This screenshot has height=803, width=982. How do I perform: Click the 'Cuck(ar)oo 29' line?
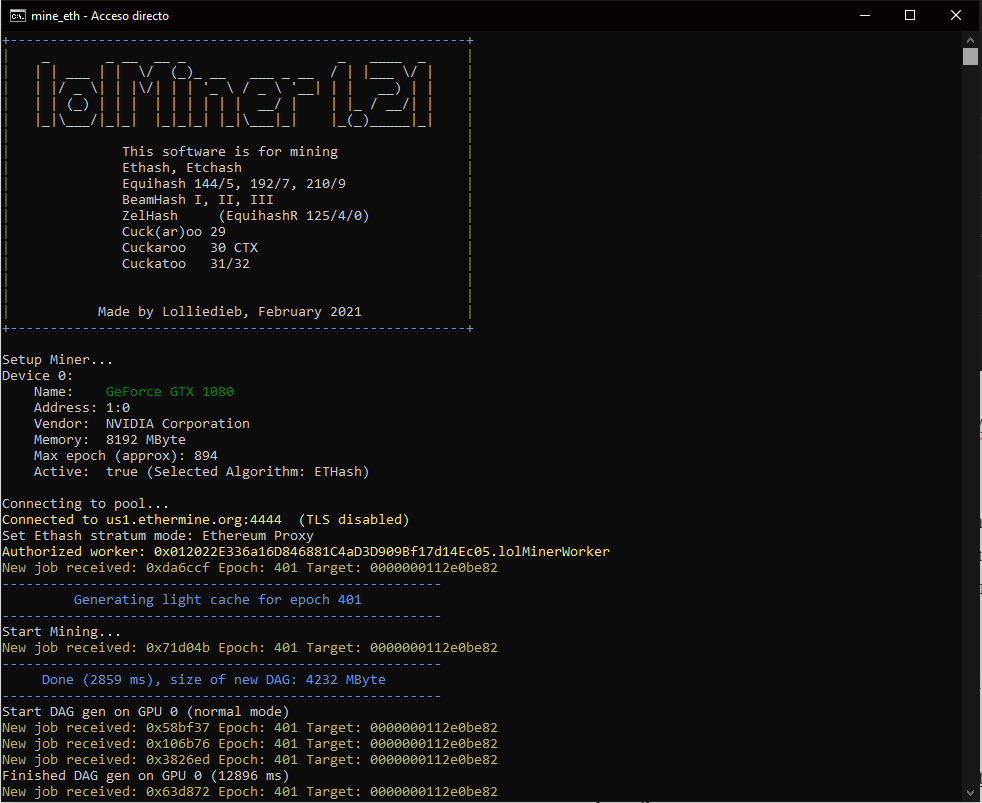tap(173, 232)
